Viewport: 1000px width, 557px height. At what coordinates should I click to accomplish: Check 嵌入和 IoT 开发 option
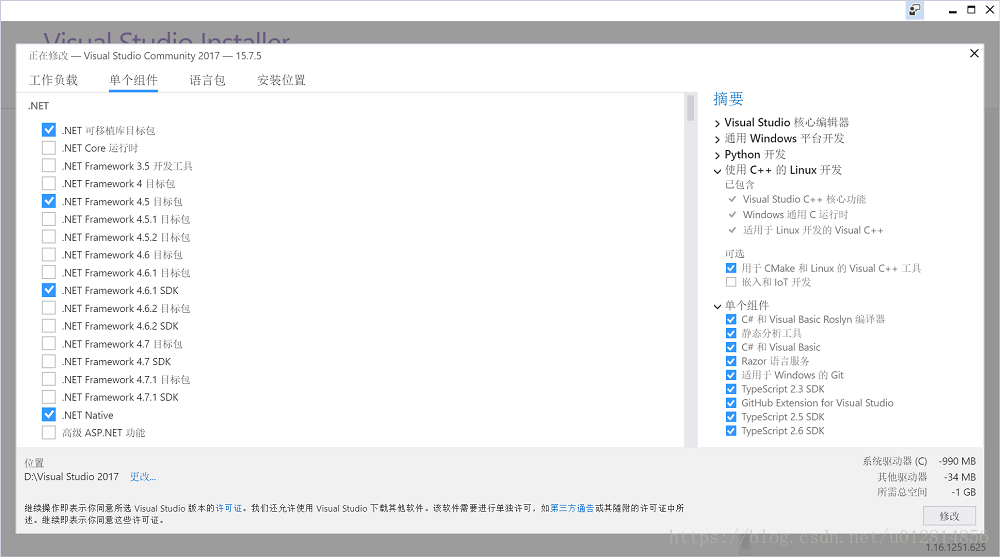[x=731, y=282]
